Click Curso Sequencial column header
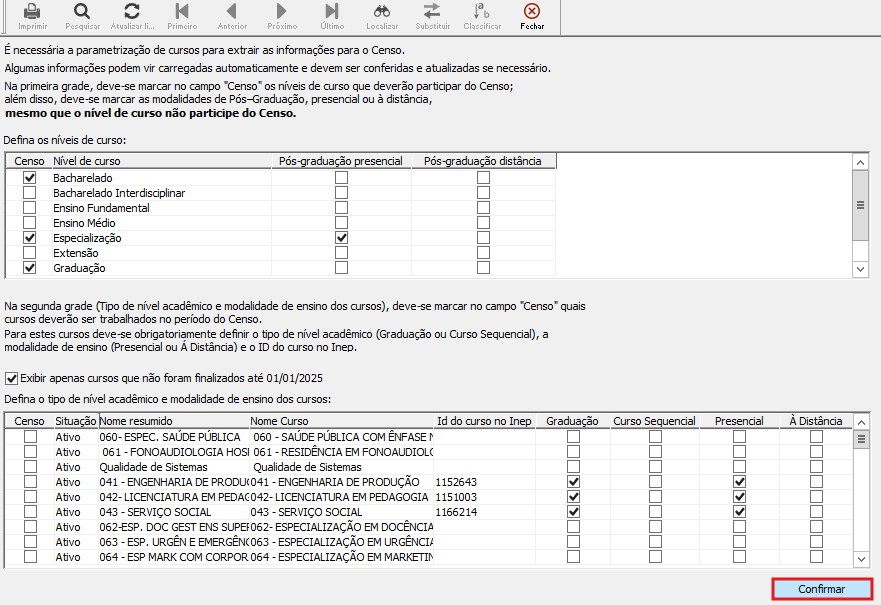Viewport: 881px width, 605px height. (655, 421)
